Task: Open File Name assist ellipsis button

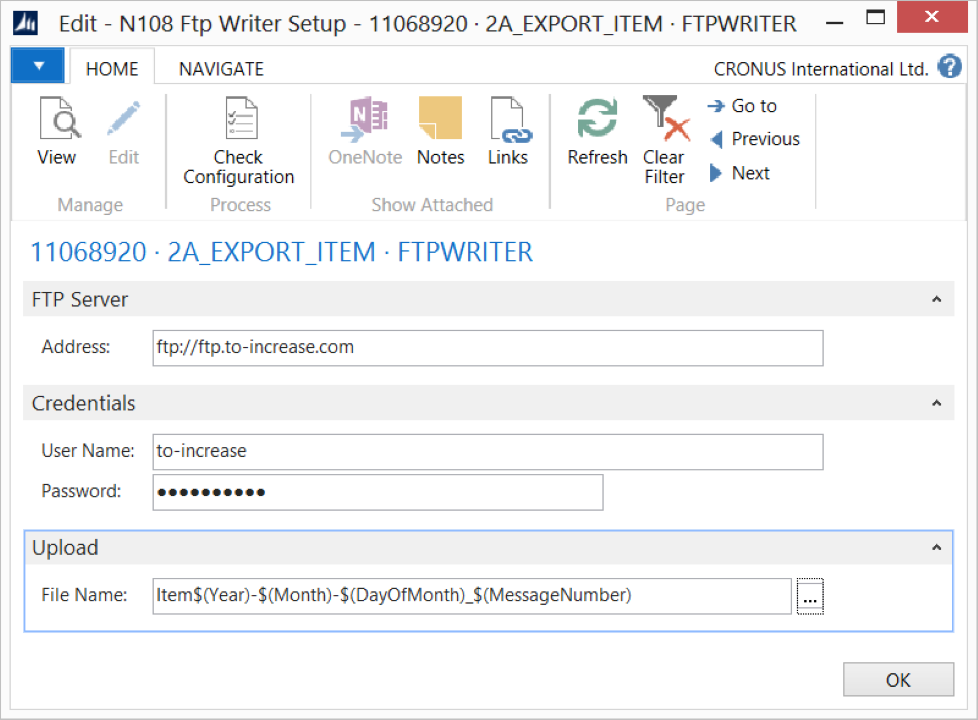Action: point(810,596)
